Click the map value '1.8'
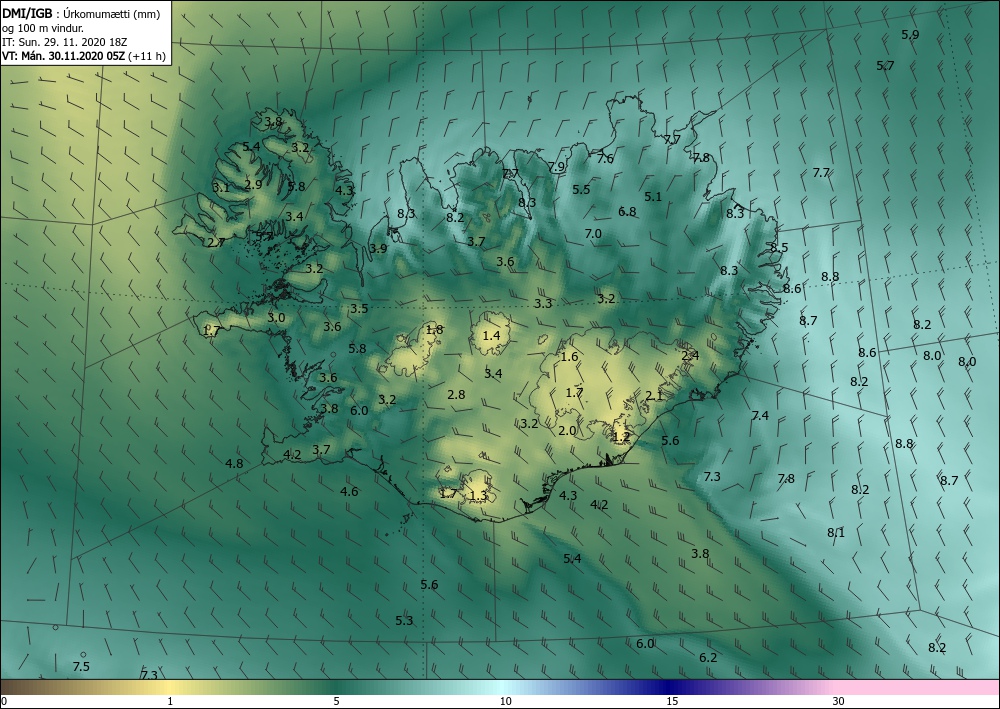This screenshot has height=709, width=1000. click(x=434, y=330)
